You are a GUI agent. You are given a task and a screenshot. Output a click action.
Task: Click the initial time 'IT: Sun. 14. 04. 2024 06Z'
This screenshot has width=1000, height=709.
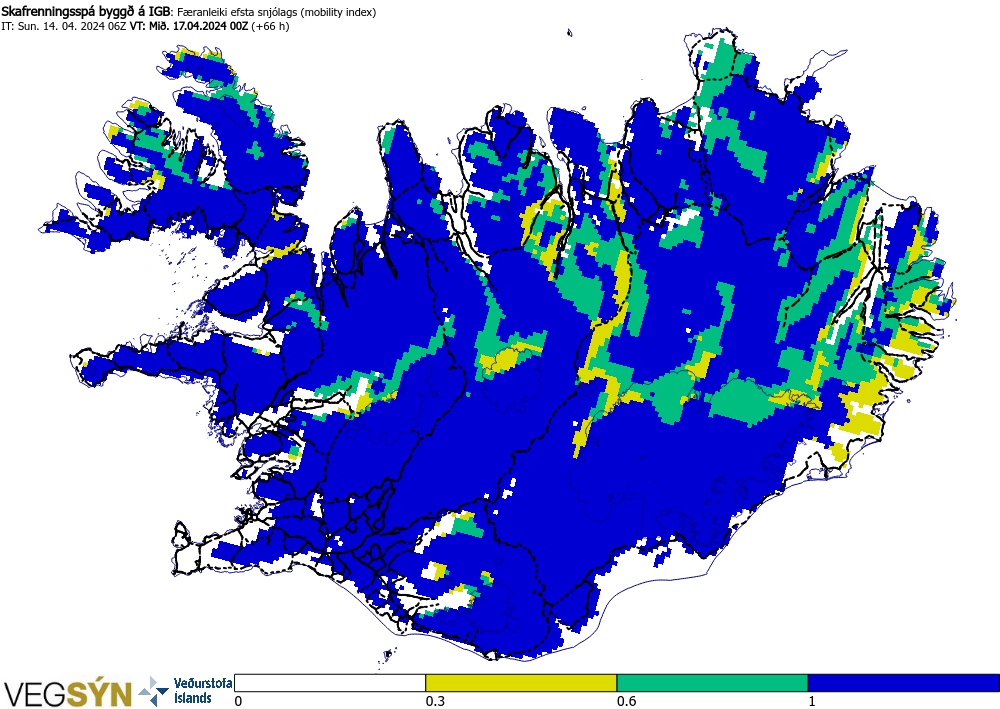pos(64,26)
